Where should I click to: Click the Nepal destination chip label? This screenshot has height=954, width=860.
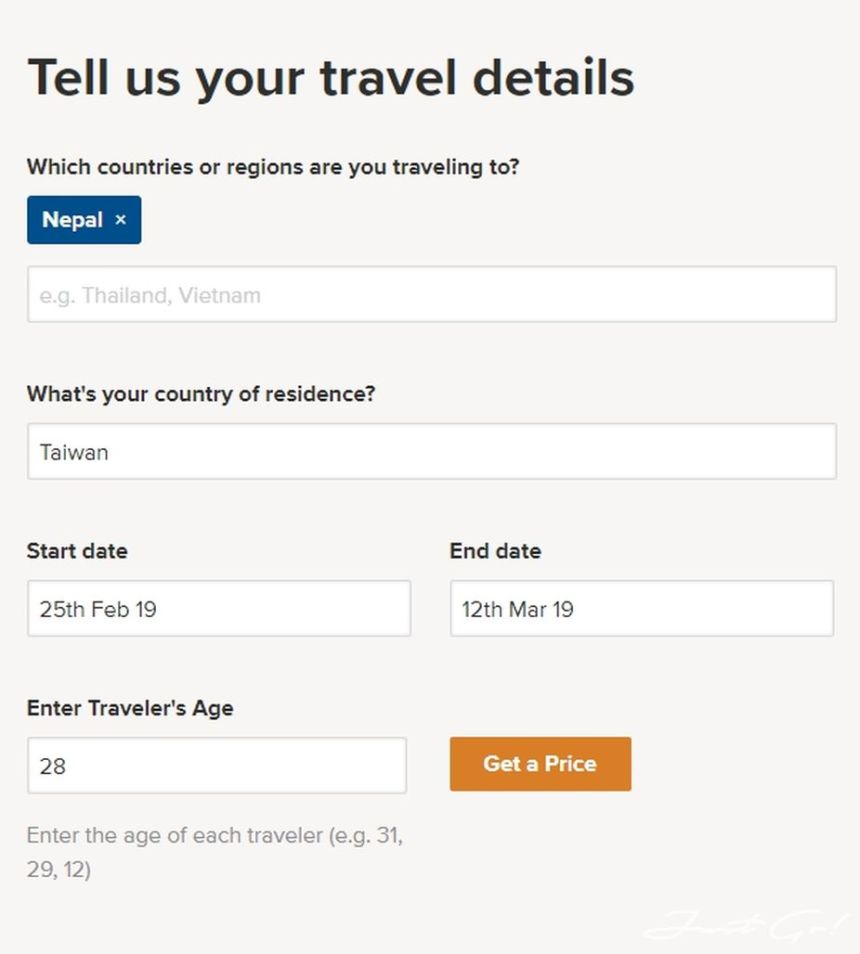click(72, 220)
